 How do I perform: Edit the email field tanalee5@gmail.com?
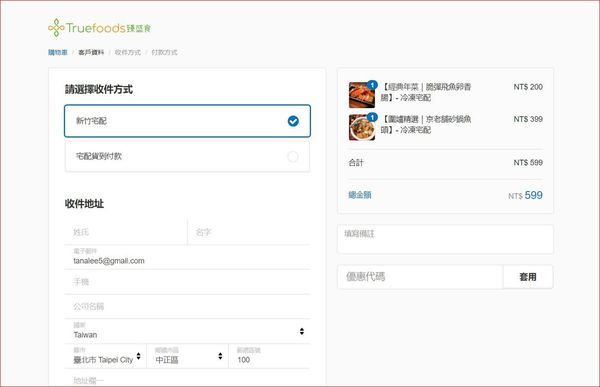pos(188,257)
